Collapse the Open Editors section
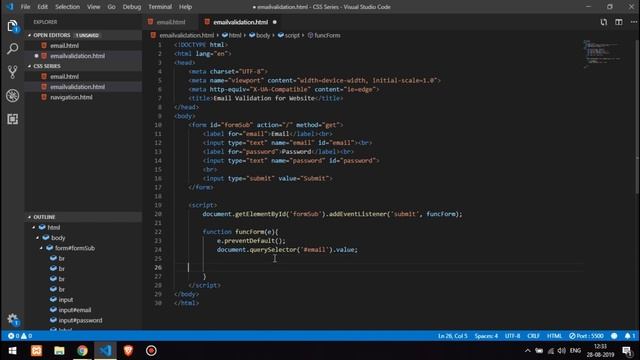This screenshot has width=640, height=360. 29,36
